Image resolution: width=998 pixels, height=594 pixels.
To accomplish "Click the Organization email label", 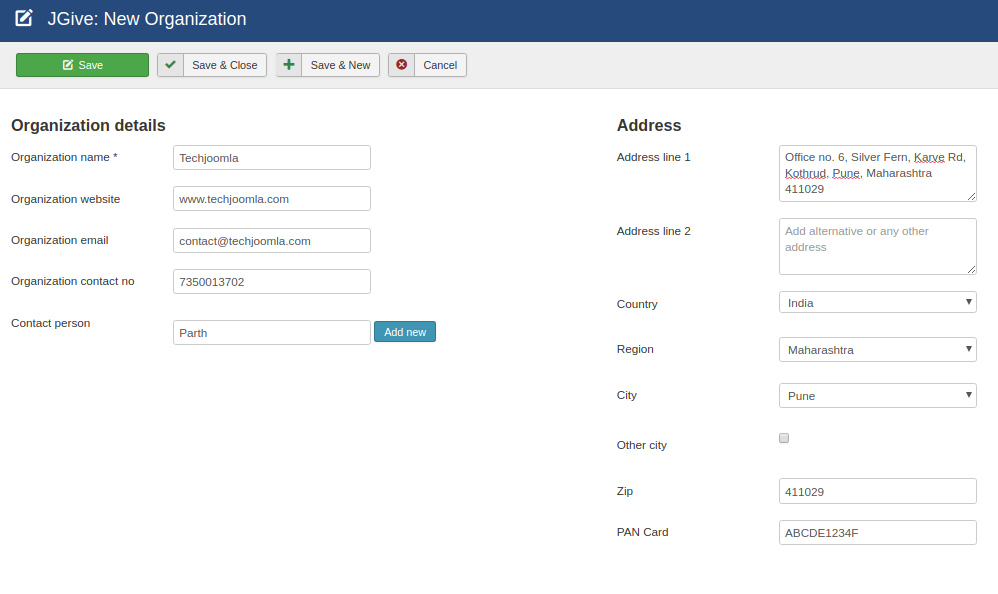I will tap(60, 240).
